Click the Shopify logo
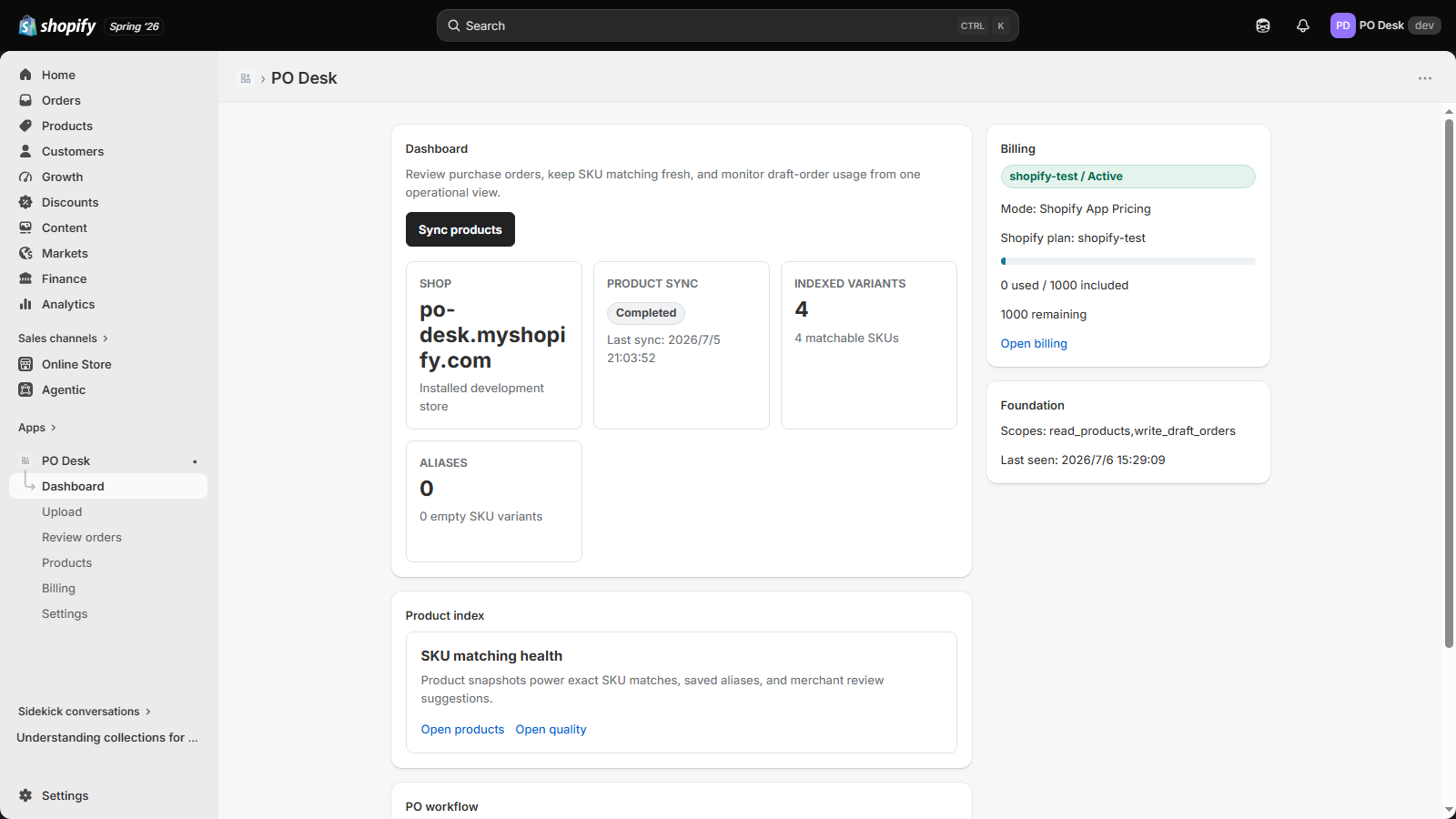Image resolution: width=1456 pixels, height=819 pixels. pos(57,25)
